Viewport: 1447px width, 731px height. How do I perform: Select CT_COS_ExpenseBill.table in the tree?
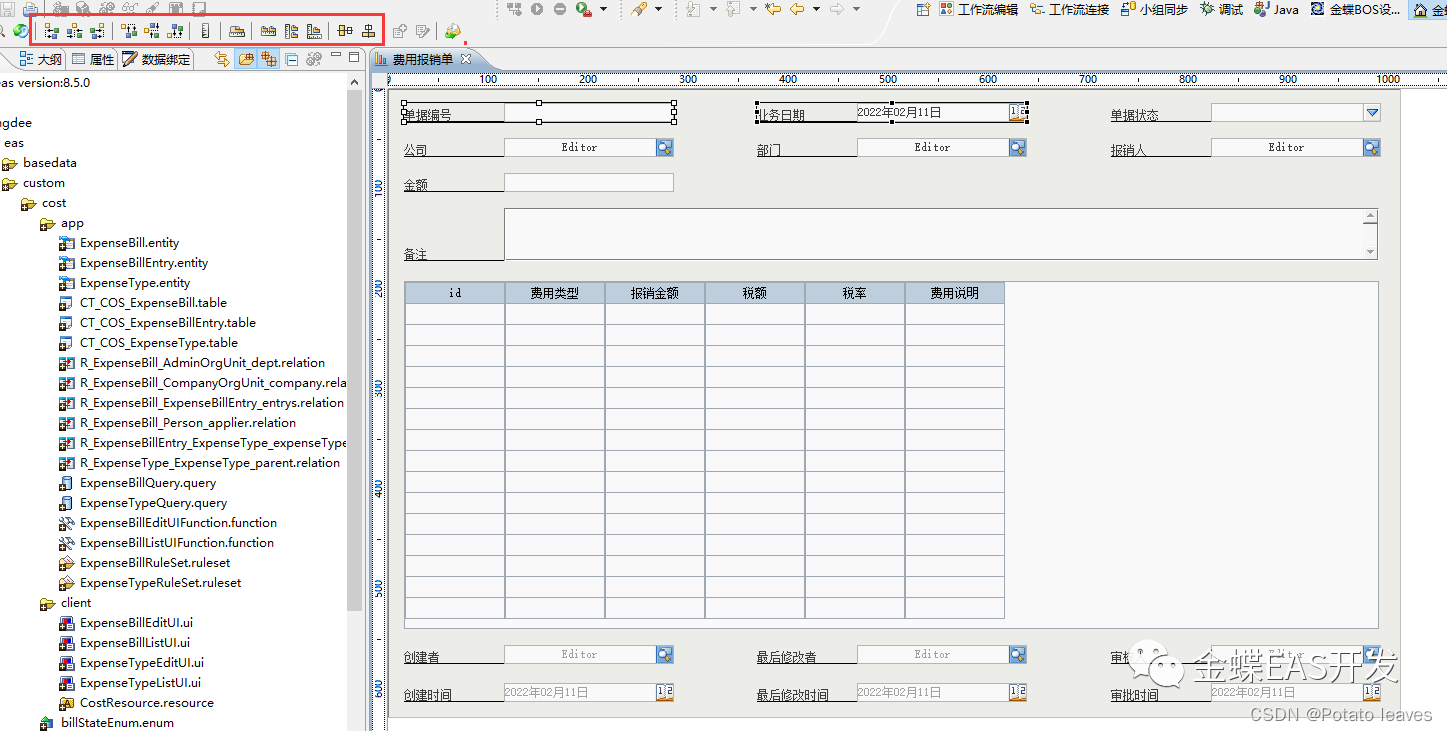click(153, 303)
